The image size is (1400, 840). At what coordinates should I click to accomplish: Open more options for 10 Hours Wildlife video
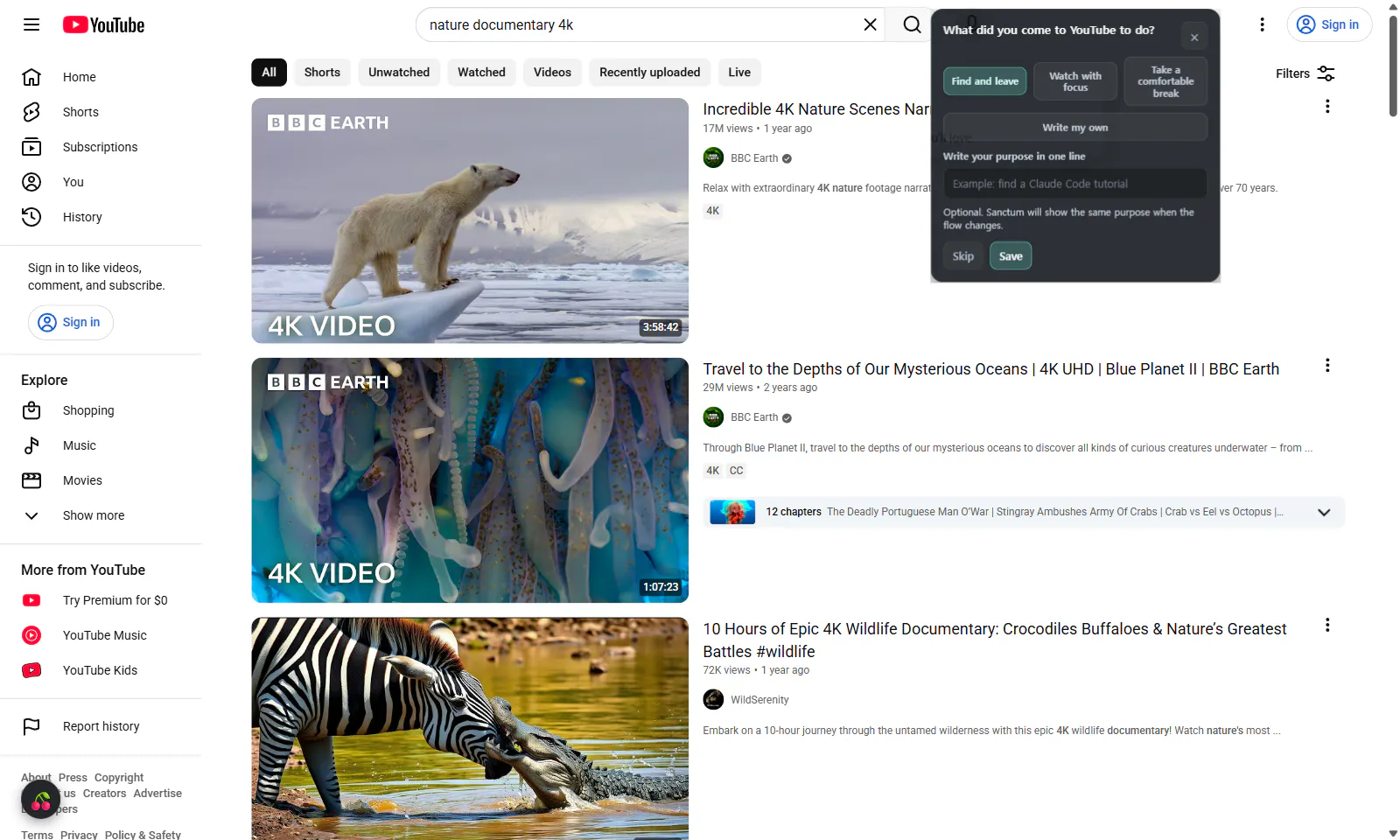[1327, 626]
